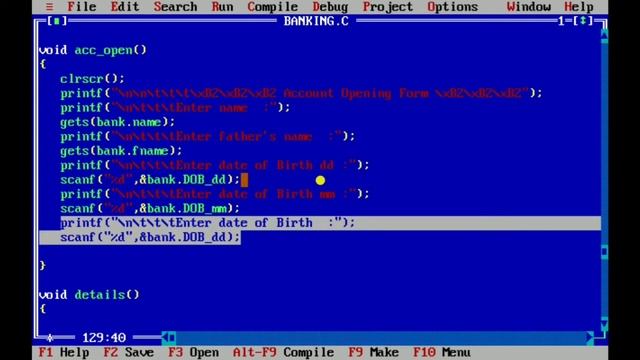
Task: Click the vertical scrollbar up arrow
Action: pos(604,36)
